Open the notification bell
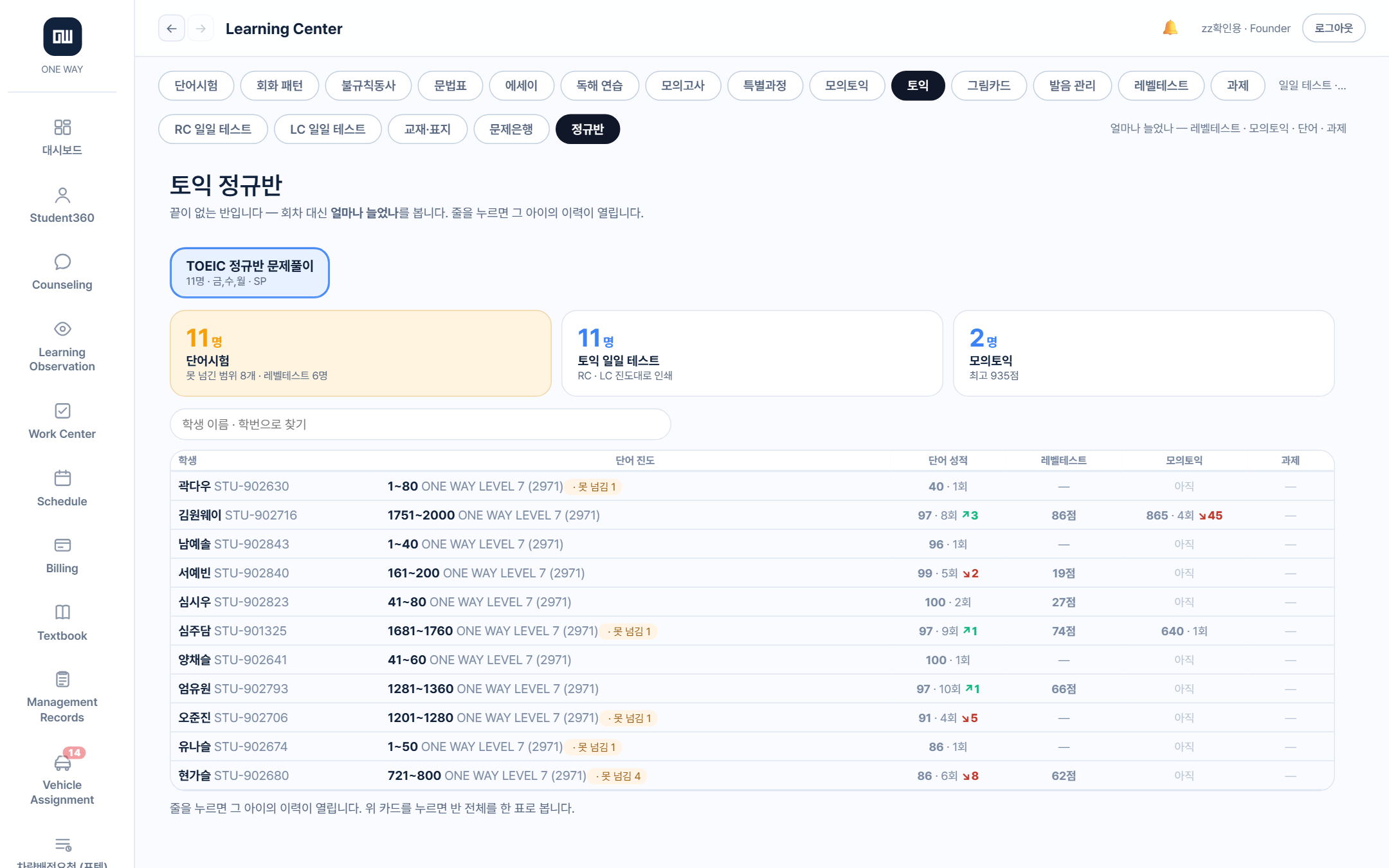 coord(1170,28)
